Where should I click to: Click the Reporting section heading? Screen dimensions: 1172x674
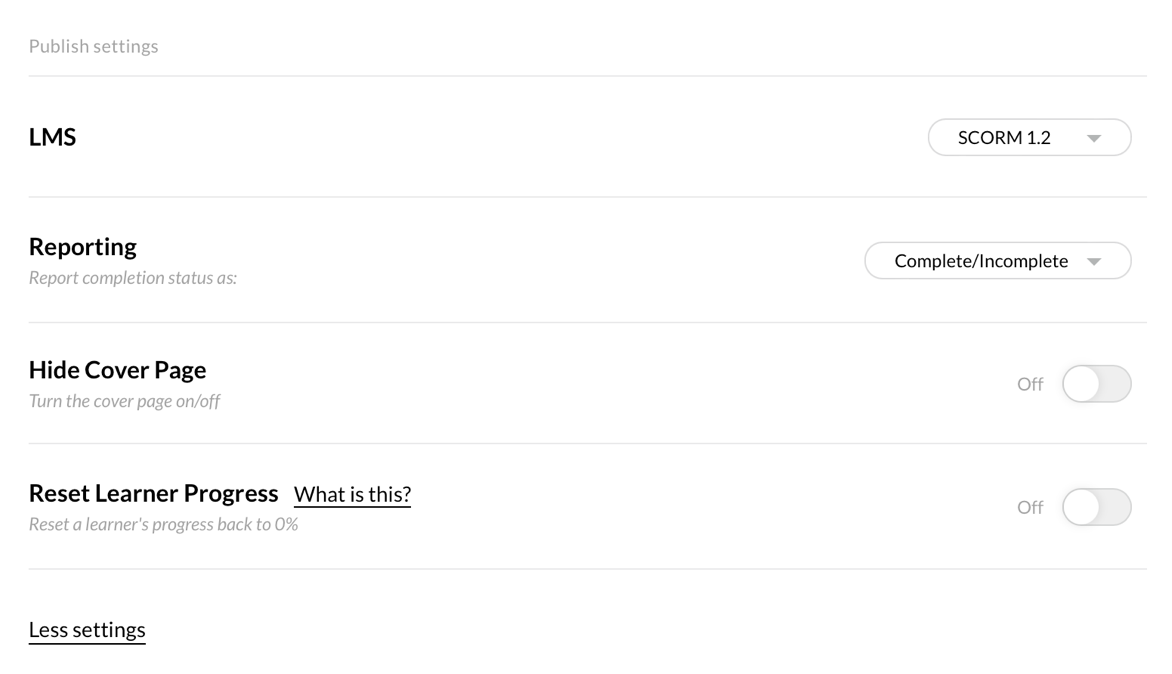click(82, 246)
